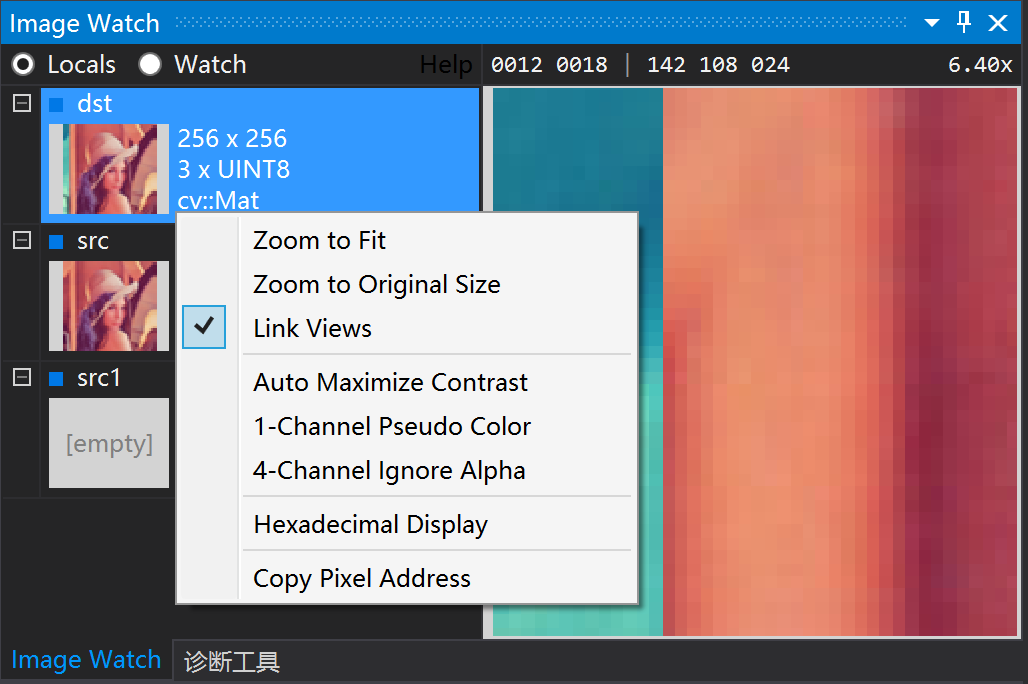Screen dimensions: 1028x684
Task: Click the blue square icon beside src1
Action: (54, 377)
